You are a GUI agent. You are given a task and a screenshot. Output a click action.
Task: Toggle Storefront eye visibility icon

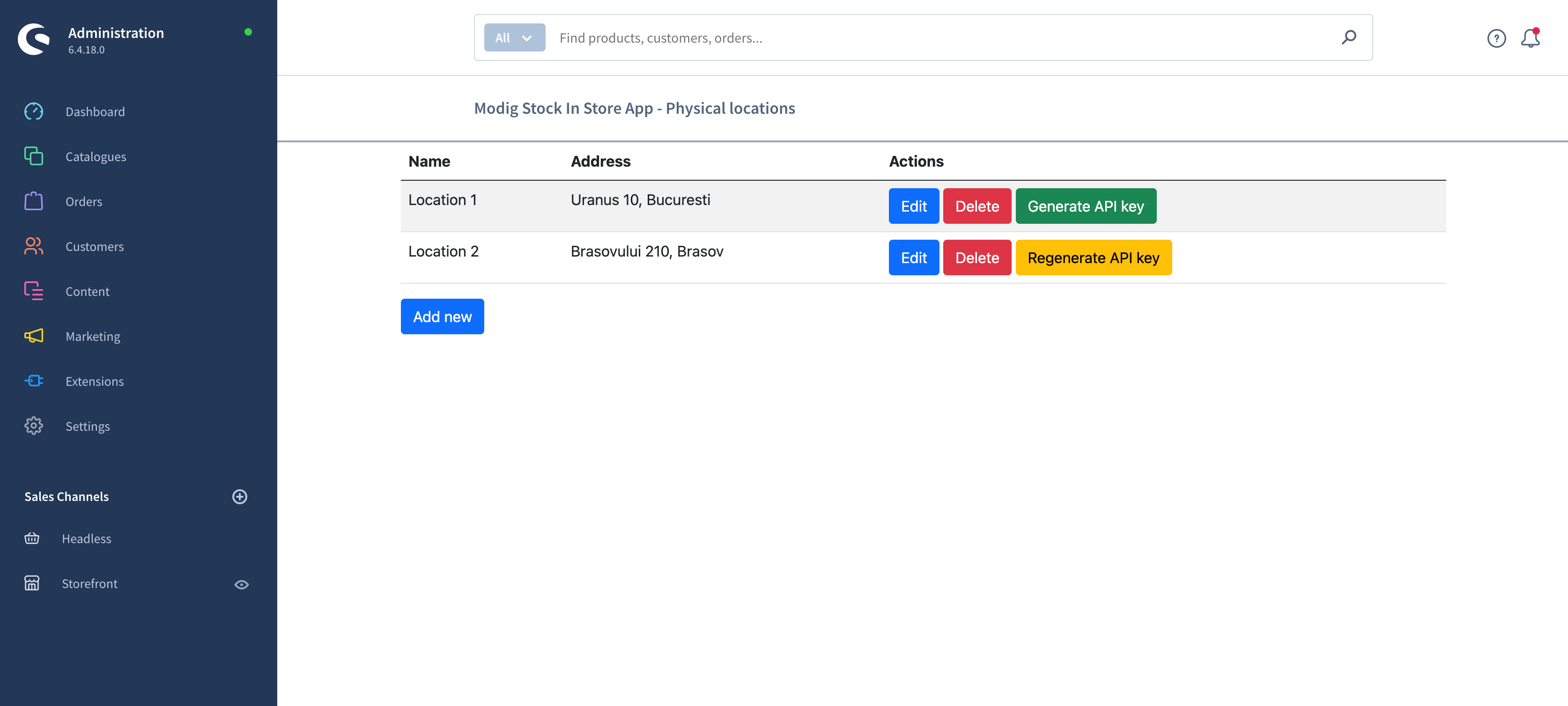242,584
